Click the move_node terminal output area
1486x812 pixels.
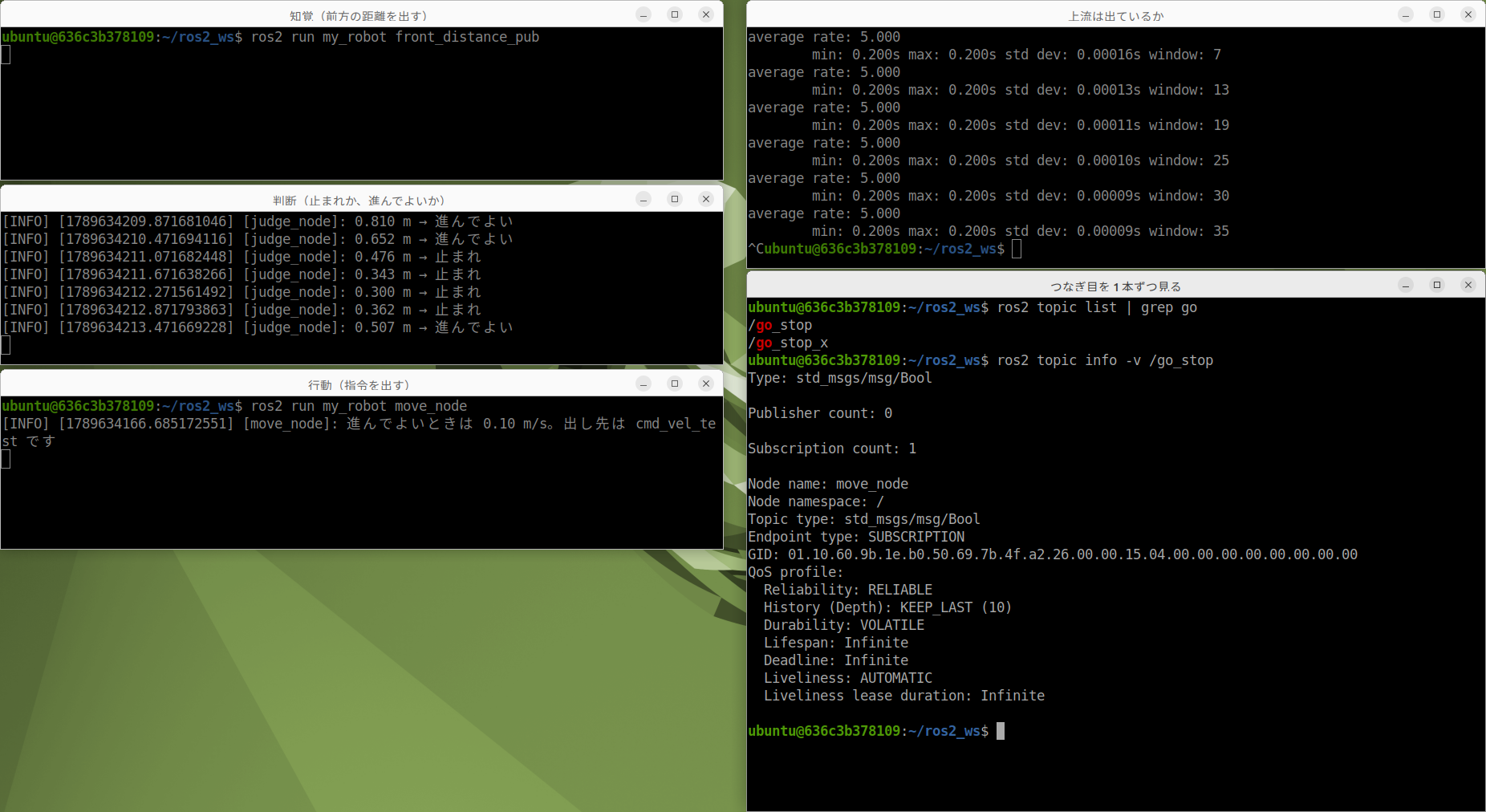tap(362, 473)
